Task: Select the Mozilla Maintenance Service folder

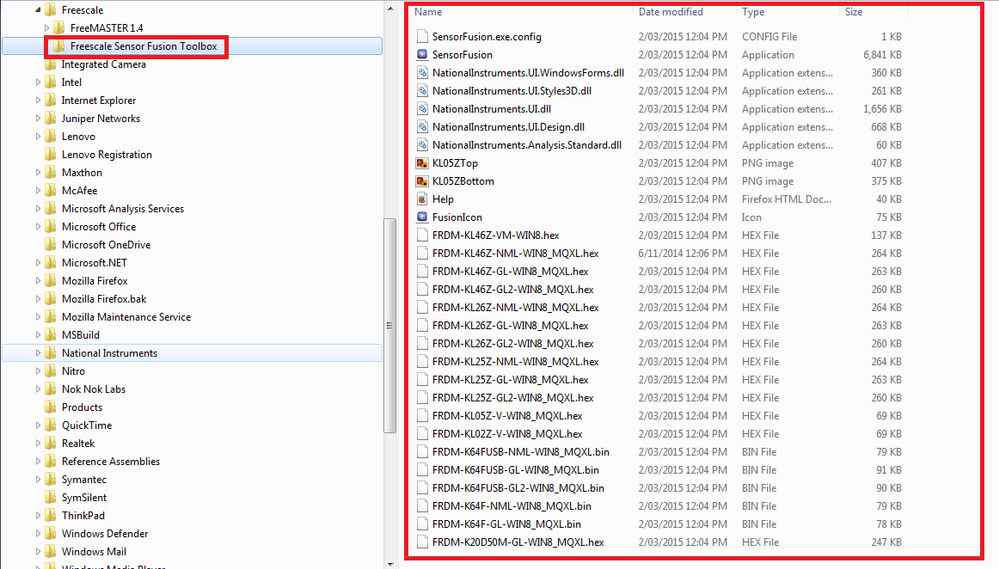Action: [126, 317]
